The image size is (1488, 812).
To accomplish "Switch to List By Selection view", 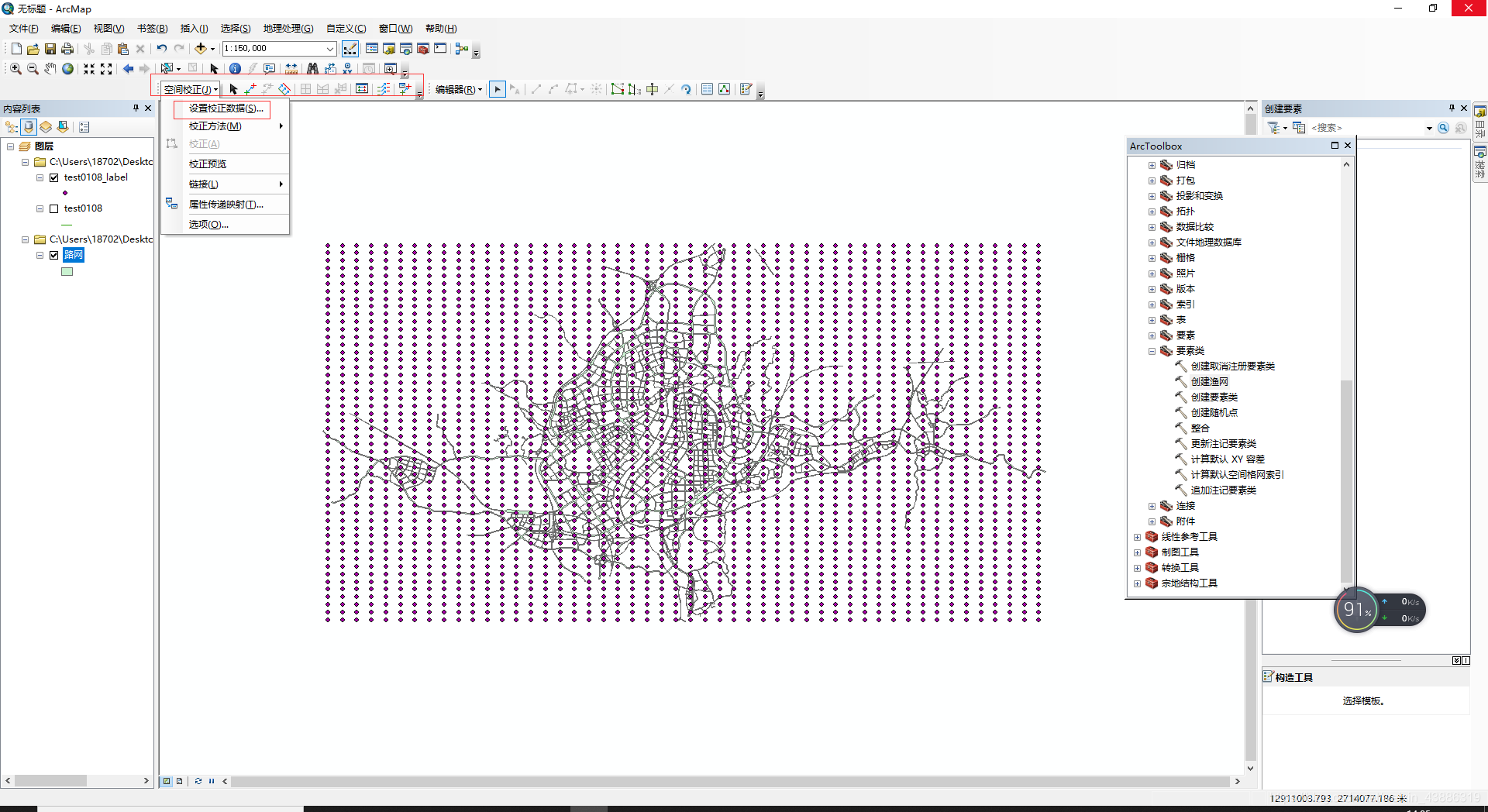I will tap(63, 127).
